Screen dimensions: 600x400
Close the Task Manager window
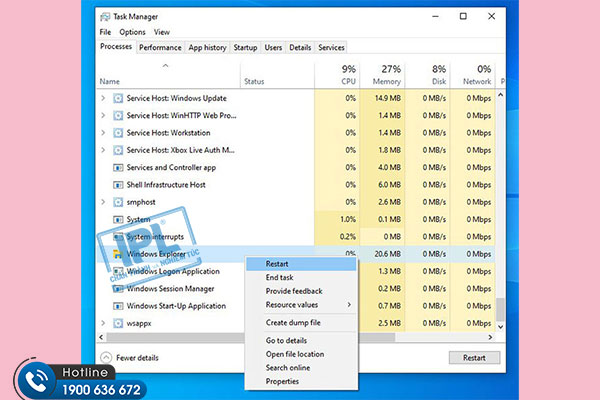491,16
